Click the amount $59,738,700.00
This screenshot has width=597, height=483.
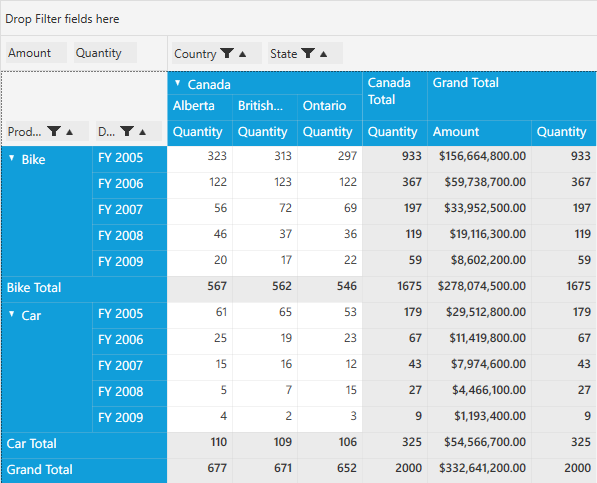click(479, 185)
